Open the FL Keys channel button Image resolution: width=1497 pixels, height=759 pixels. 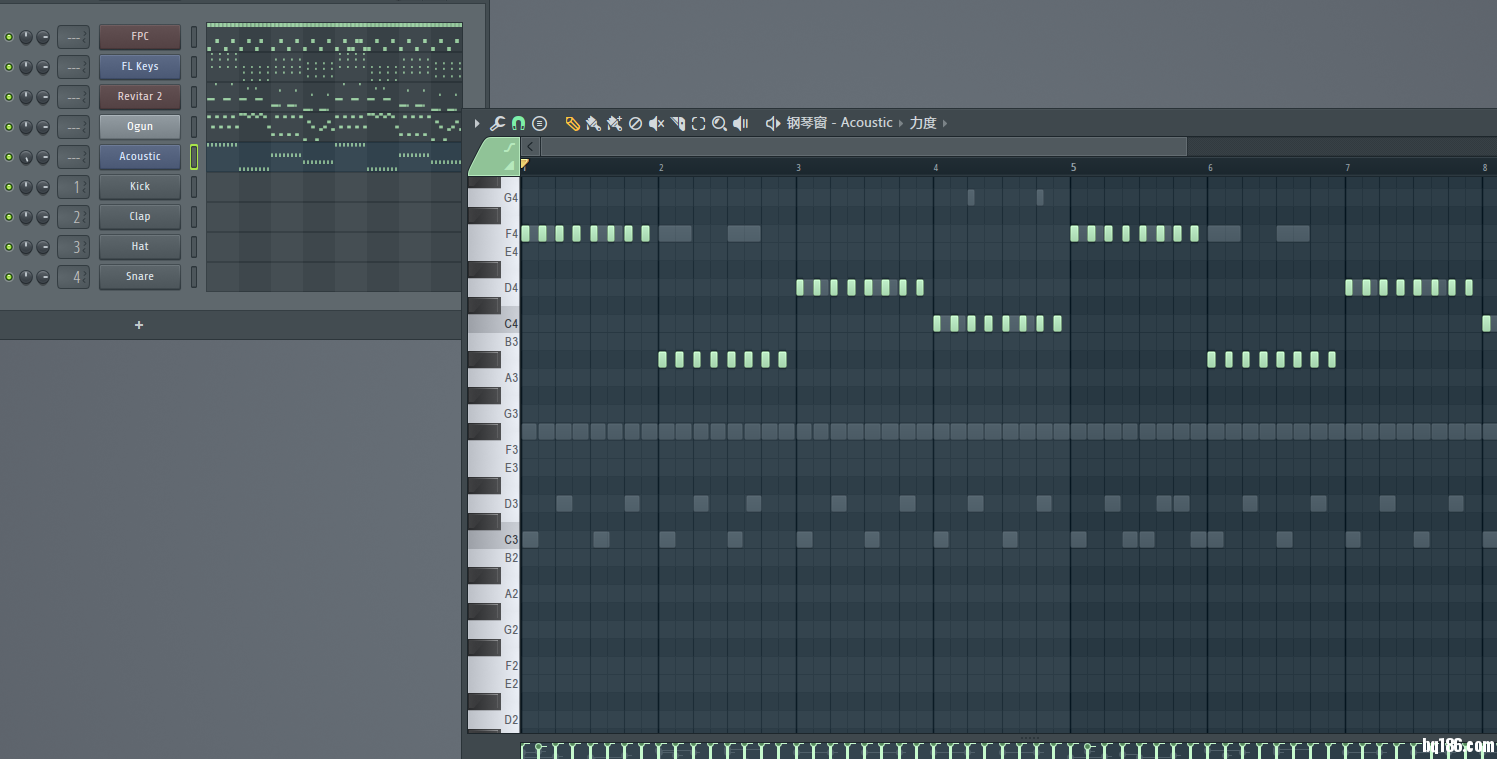point(140,67)
